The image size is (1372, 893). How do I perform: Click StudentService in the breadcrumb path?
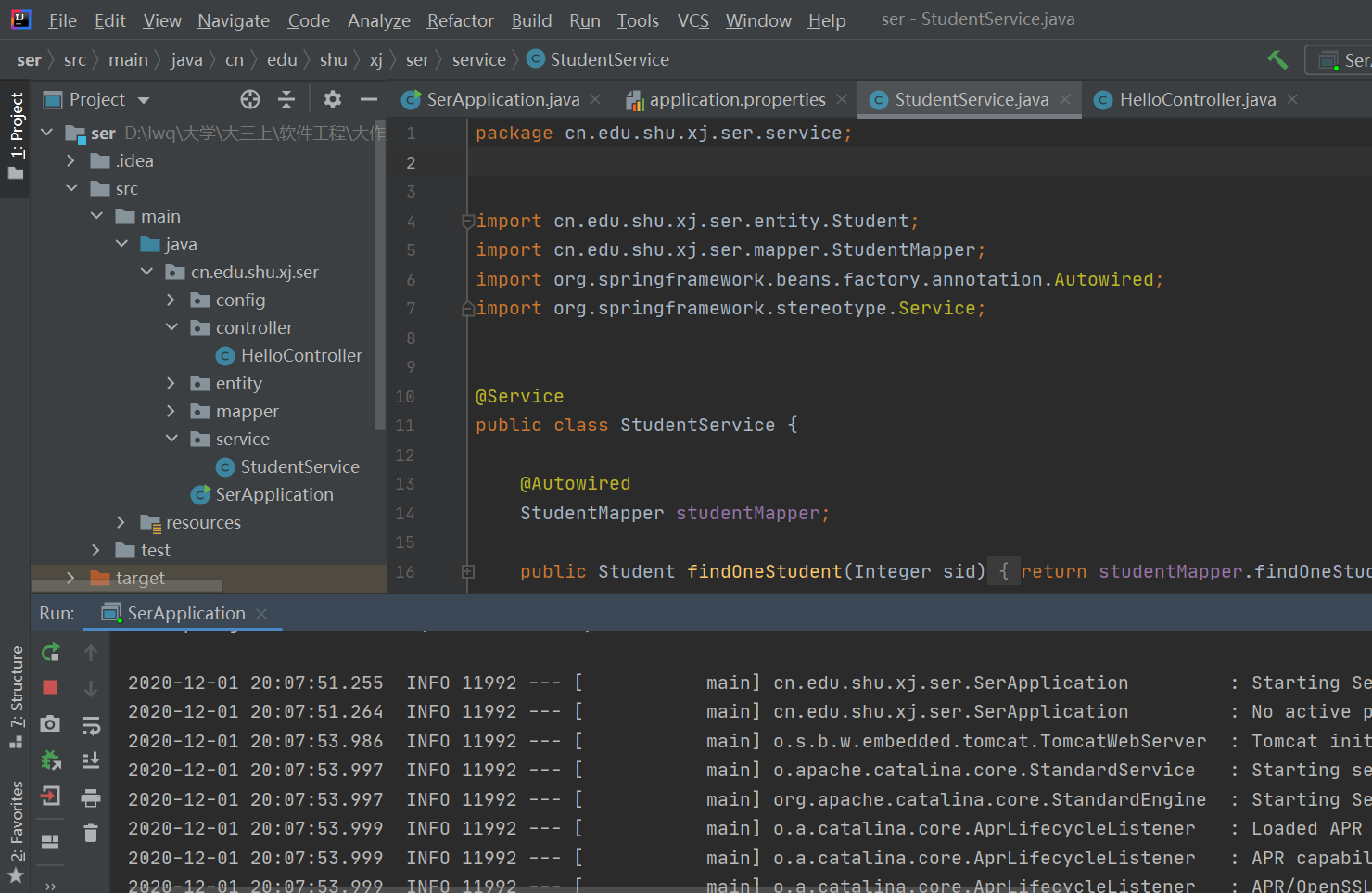tap(608, 59)
